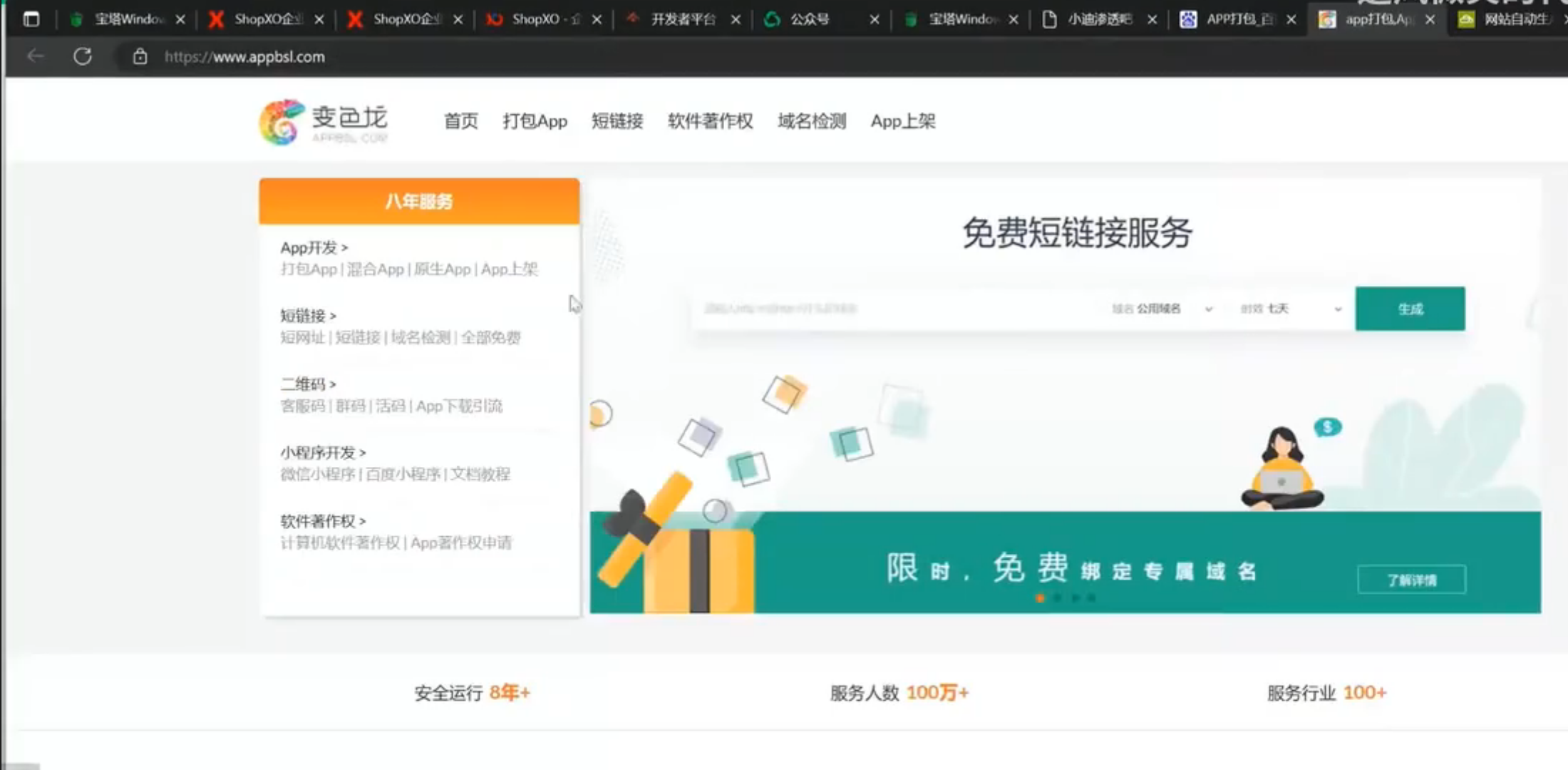The height and width of the screenshot is (770, 1568).
Task: Click the browser reload icon
Action: 83,56
